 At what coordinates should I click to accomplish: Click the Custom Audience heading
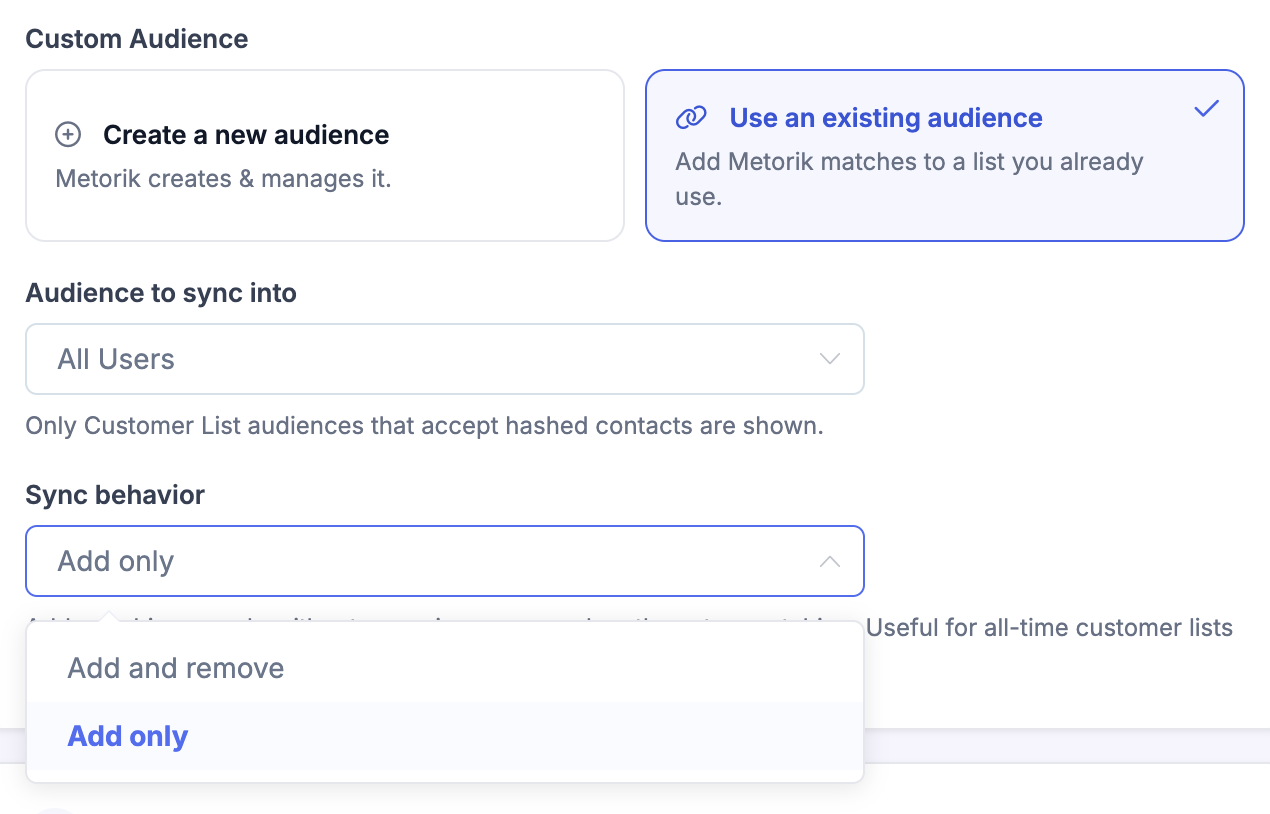click(137, 39)
